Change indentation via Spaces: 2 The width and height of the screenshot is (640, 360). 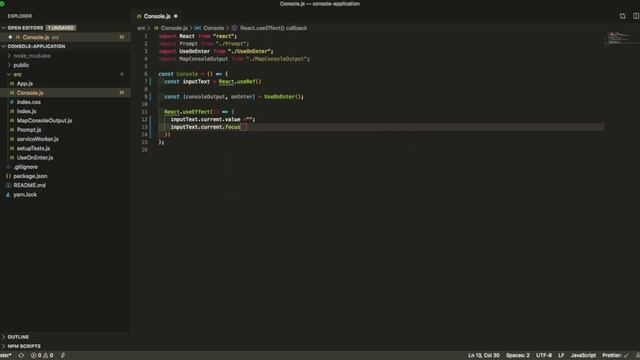(518, 356)
